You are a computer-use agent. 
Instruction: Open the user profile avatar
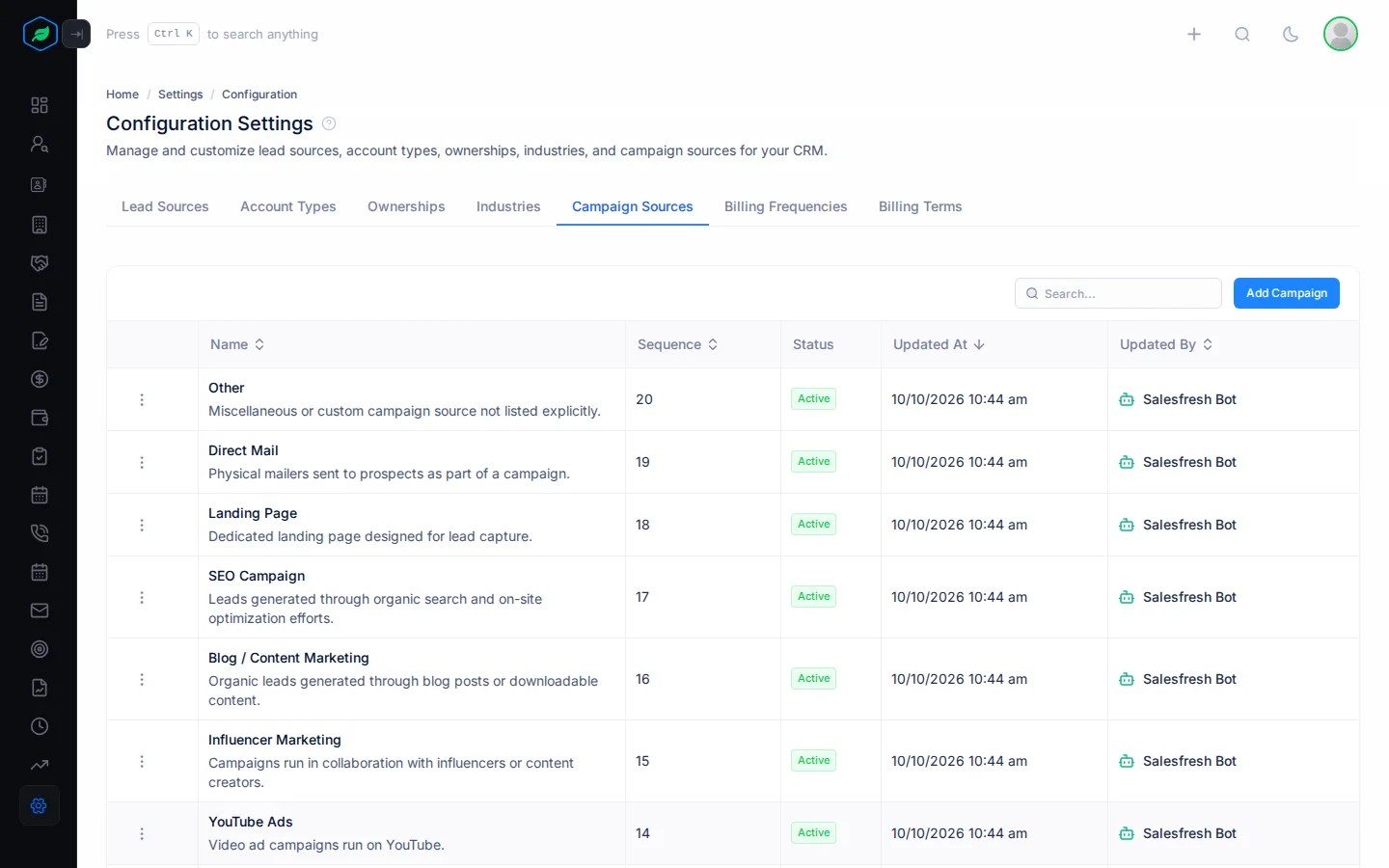point(1341,34)
